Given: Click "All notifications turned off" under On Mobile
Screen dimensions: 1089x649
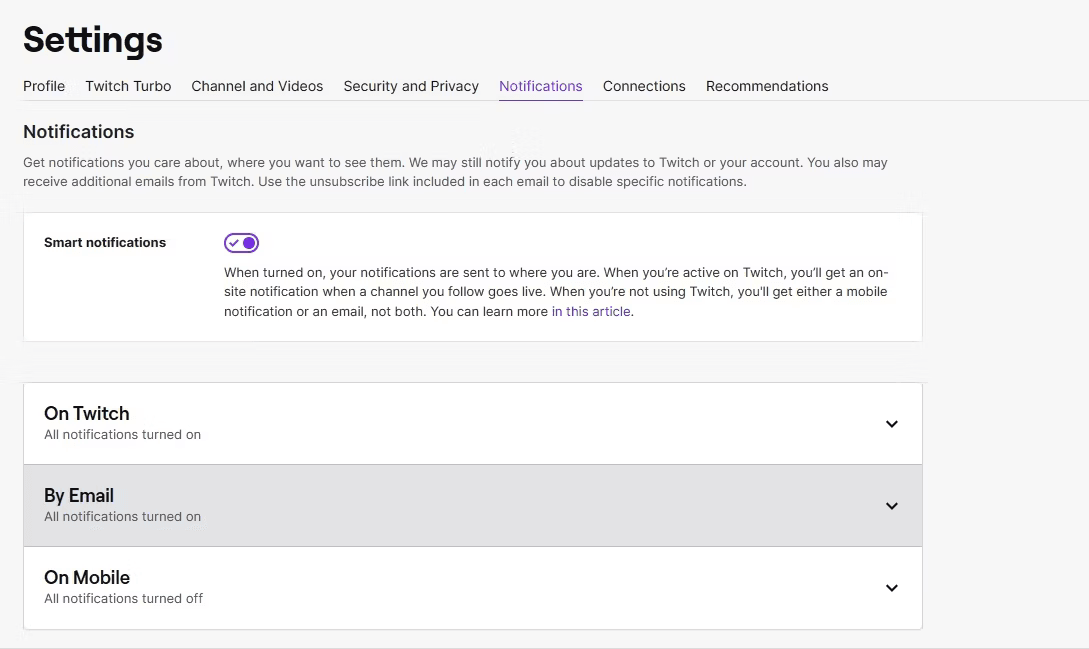Looking at the screenshot, I should pos(123,598).
